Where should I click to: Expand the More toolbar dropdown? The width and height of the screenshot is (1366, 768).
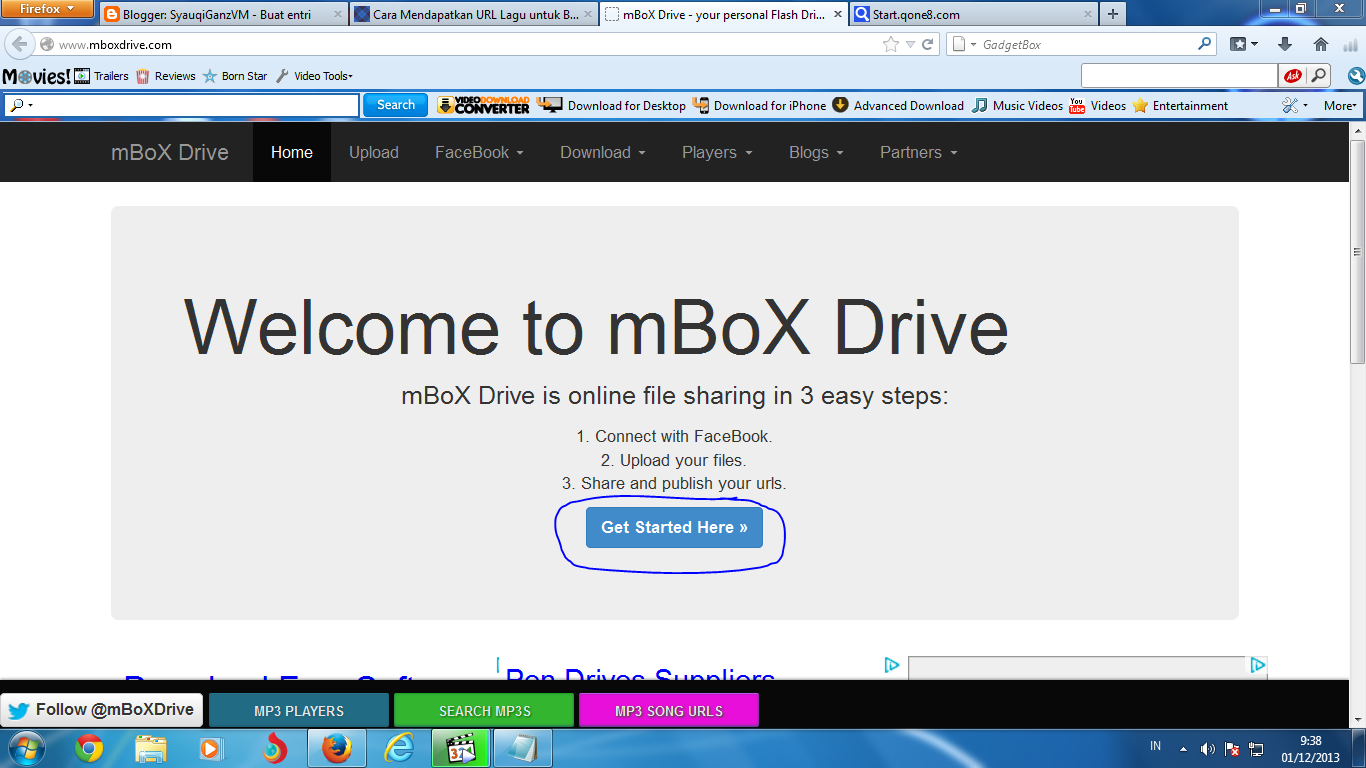tap(1341, 105)
